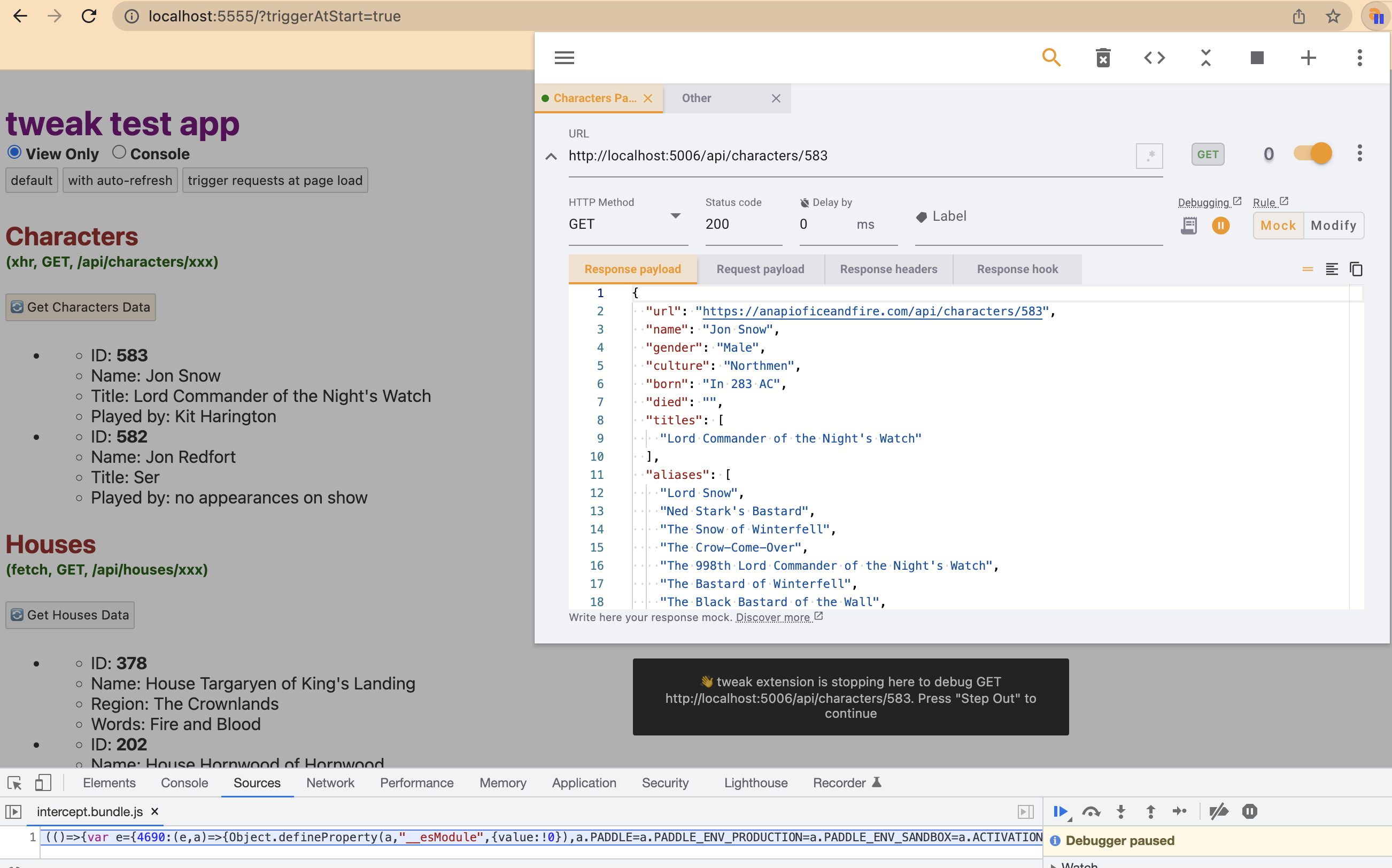
Task: Open the rule's three-dot options menu
Action: pyautogui.click(x=1359, y=154)
